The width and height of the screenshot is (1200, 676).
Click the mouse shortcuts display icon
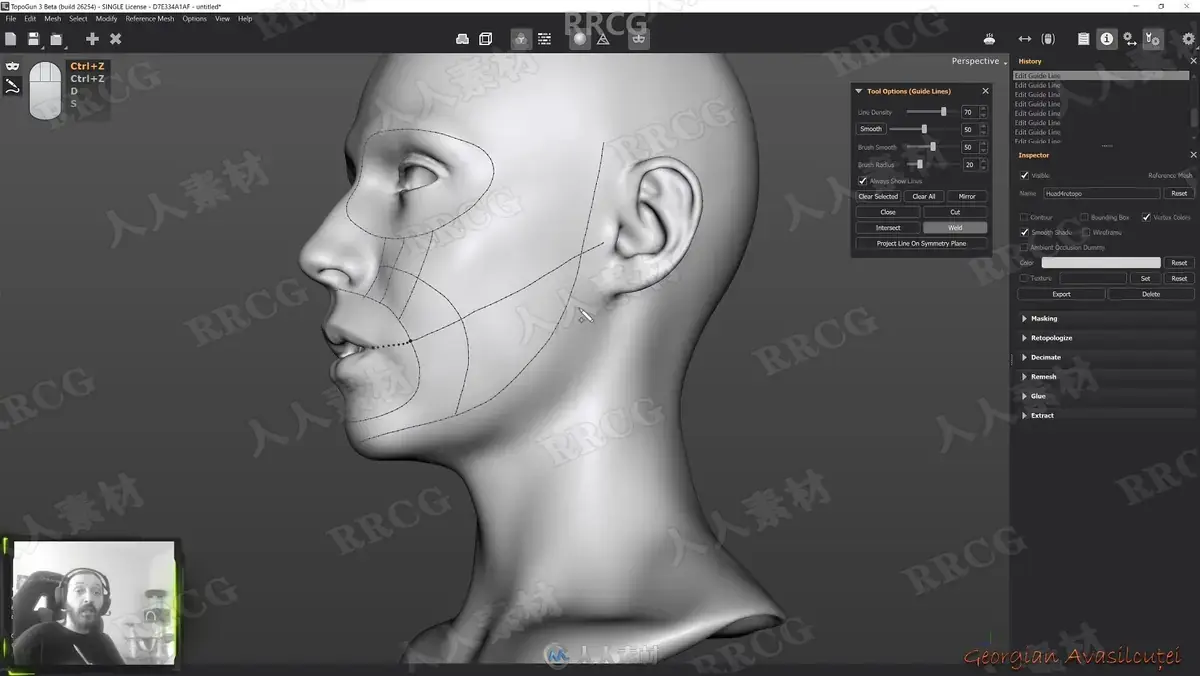[x=1048, y=39]
